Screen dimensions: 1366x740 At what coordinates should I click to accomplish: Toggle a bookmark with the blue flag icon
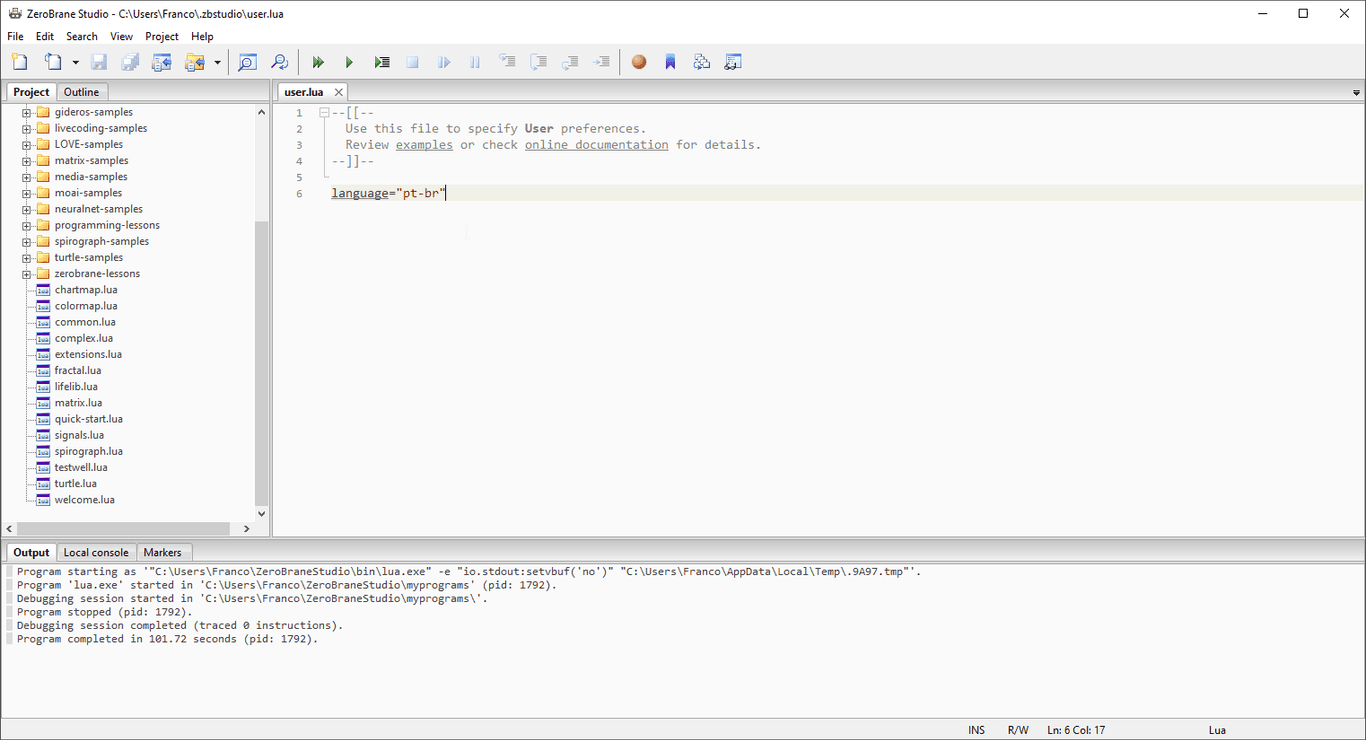point(670,61)
